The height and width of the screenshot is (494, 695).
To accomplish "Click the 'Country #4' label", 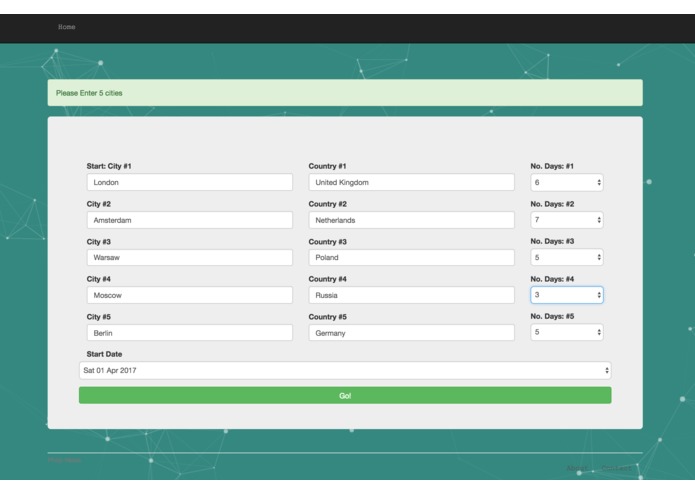I will pyautogui.click(x=328, y=279).
